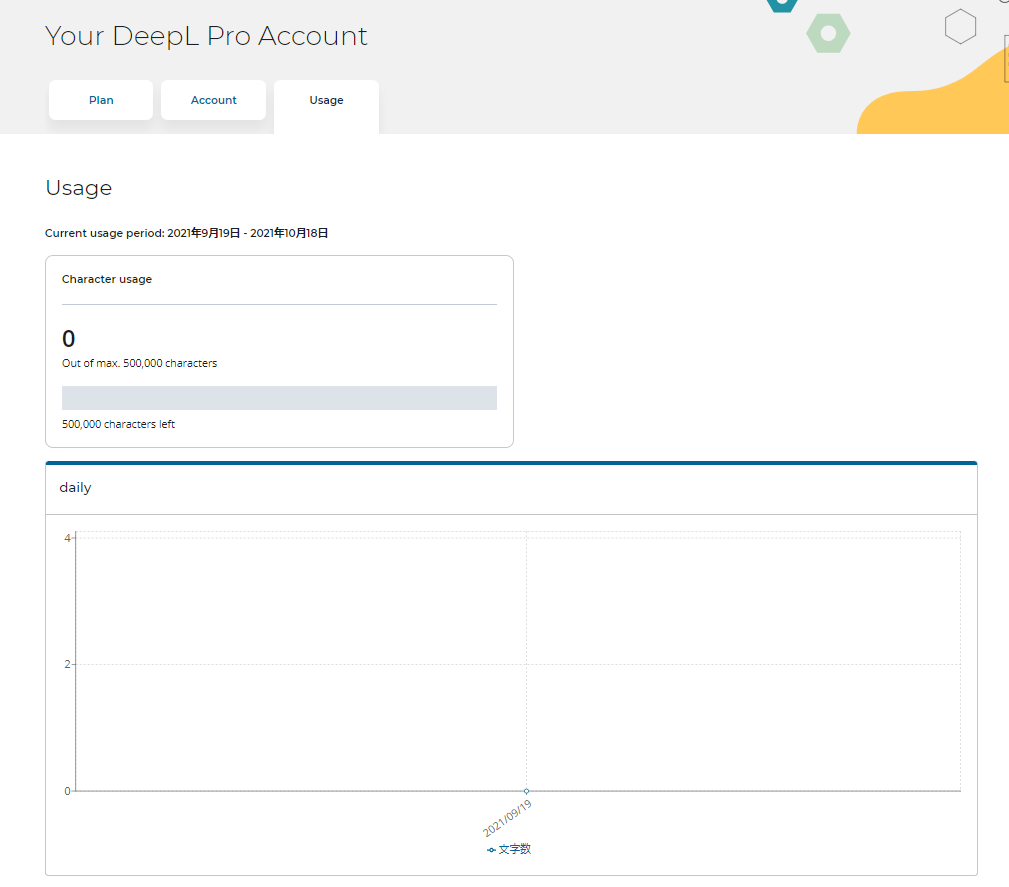
Task: Click the 'Character usage' card title
Action: (x=107, y=279)
